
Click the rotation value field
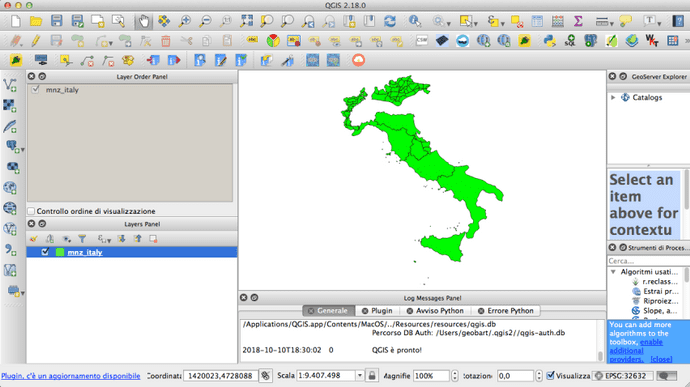pyautogui.click(x=515, y=376)
